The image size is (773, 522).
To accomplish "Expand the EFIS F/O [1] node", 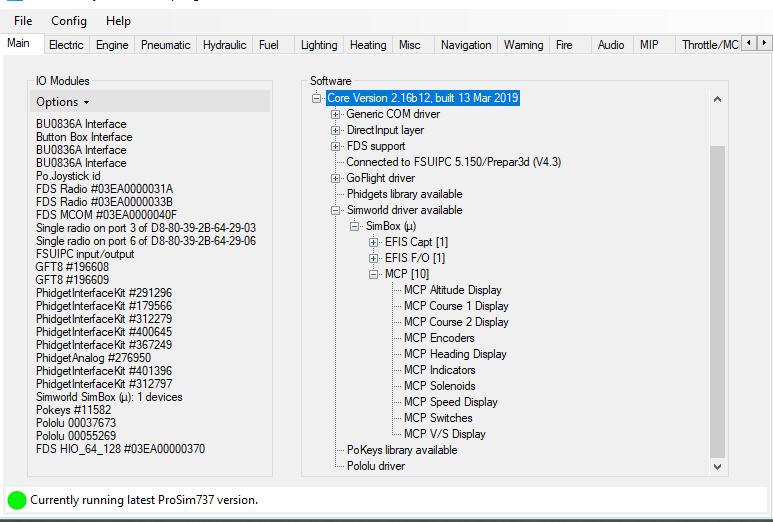I will (x=374, y=258).
